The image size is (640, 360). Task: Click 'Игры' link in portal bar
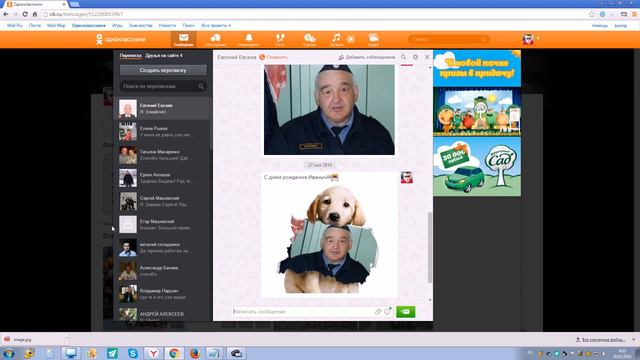tap(117, 25)
